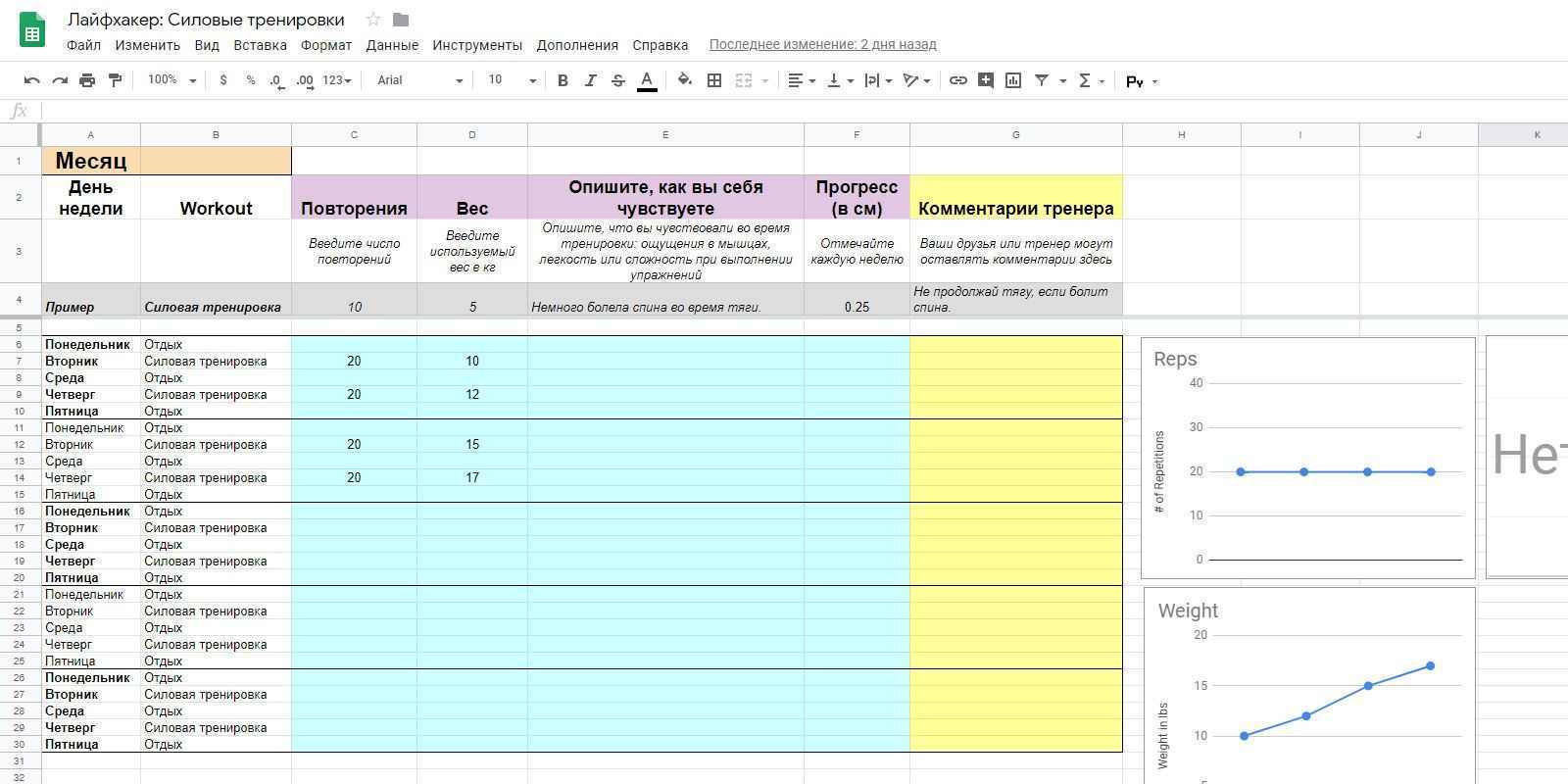The height and width of the screenshot is (784, 1568).
Task: Open the font size 10 dropdown
Action: coord(512,80)
